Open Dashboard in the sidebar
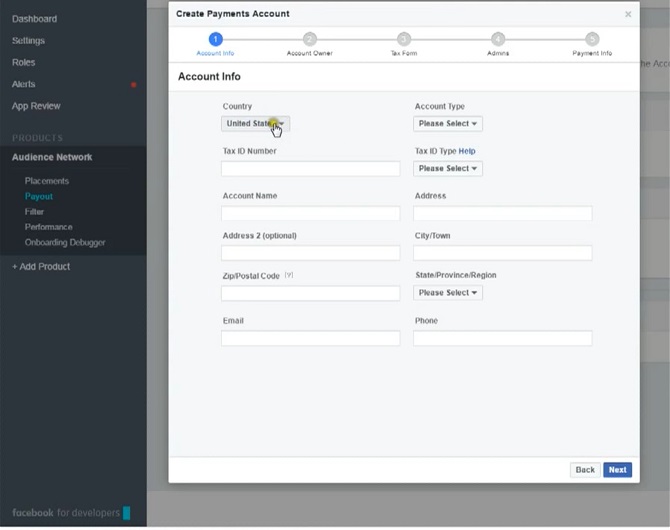 tap(35, 19)
